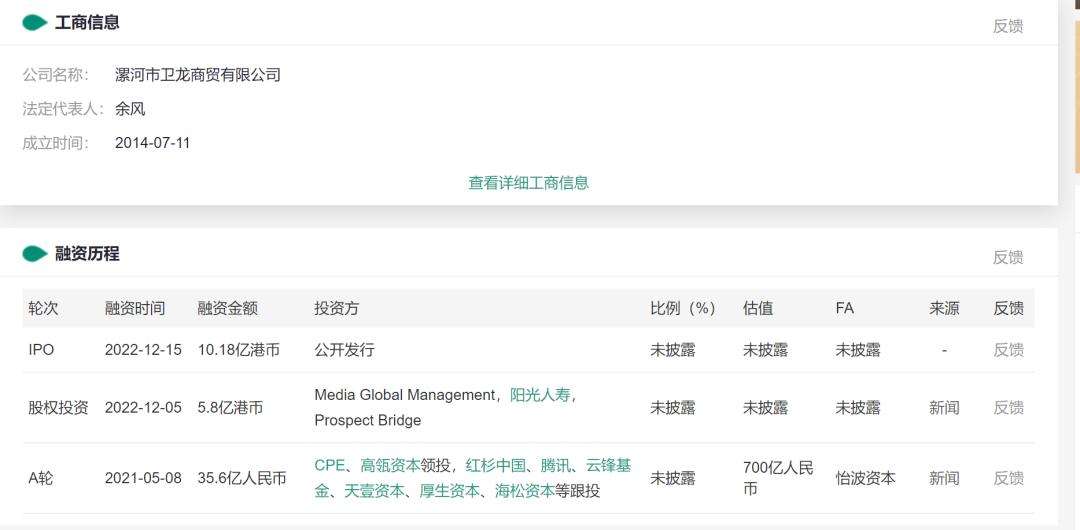Click the 融资时间 column header
Viewport: 1080px width, 530px height.
point(135,308)
